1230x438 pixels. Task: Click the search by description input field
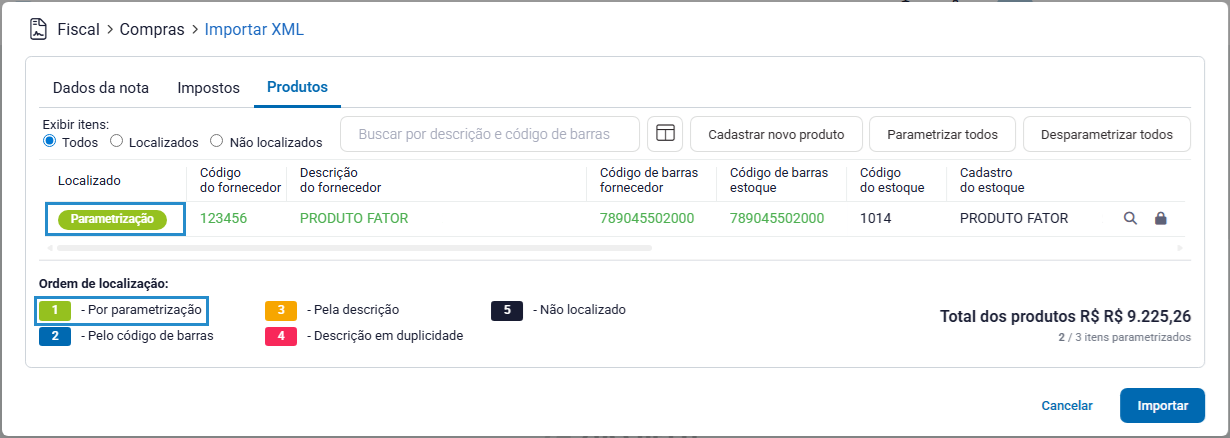(490, 134)
